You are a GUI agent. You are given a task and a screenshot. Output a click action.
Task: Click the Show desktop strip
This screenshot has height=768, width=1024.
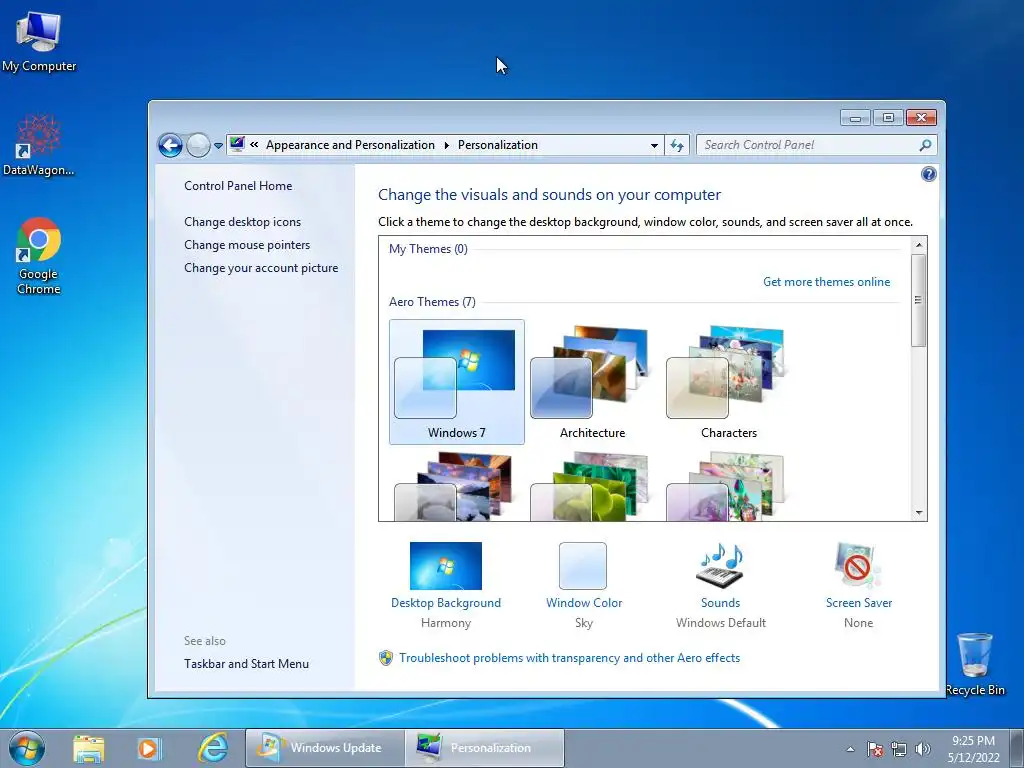tap(1017, 748)
